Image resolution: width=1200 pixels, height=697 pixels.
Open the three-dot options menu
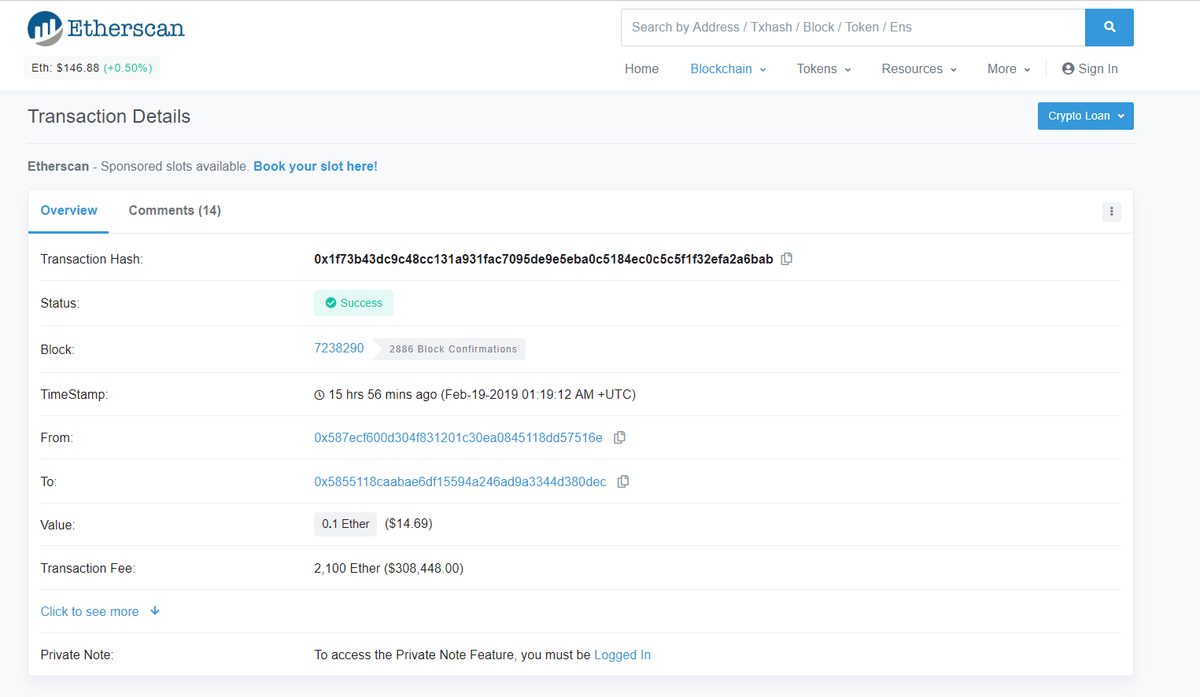point(1111,211)
